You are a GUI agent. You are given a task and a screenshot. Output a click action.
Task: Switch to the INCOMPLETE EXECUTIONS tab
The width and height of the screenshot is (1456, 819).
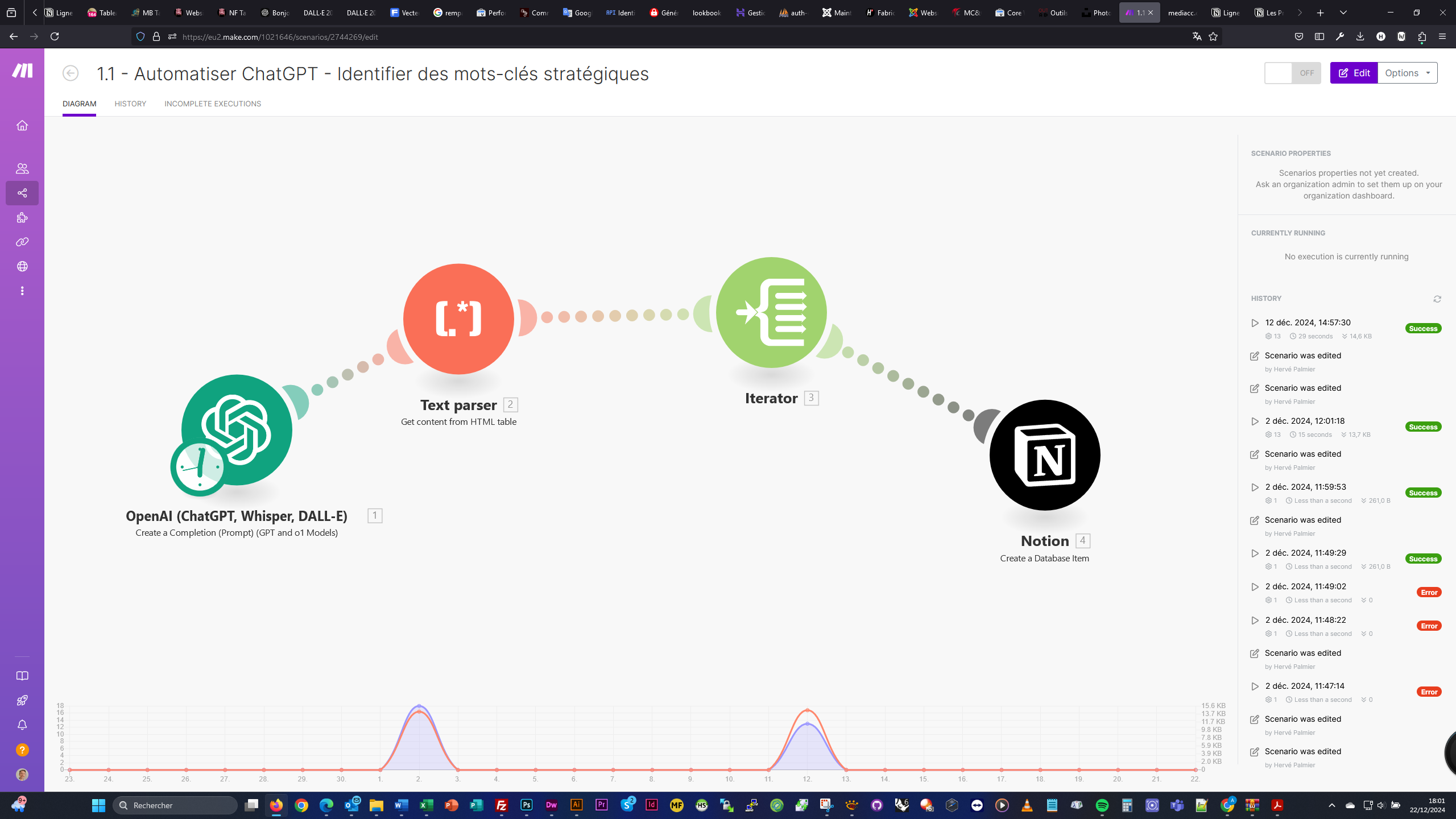[213, 104]
